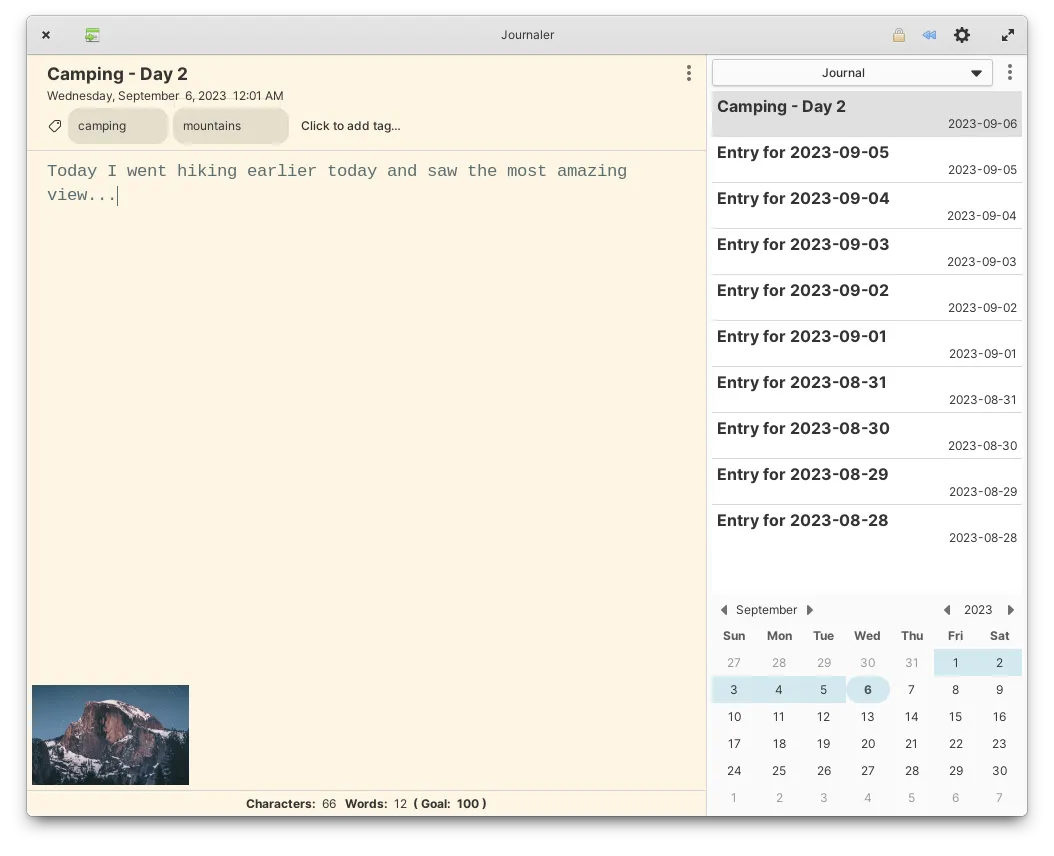Screen dimensions: 1054x856
Task: Select the Entry for 2023-08-30
Action: coord(866,435)
